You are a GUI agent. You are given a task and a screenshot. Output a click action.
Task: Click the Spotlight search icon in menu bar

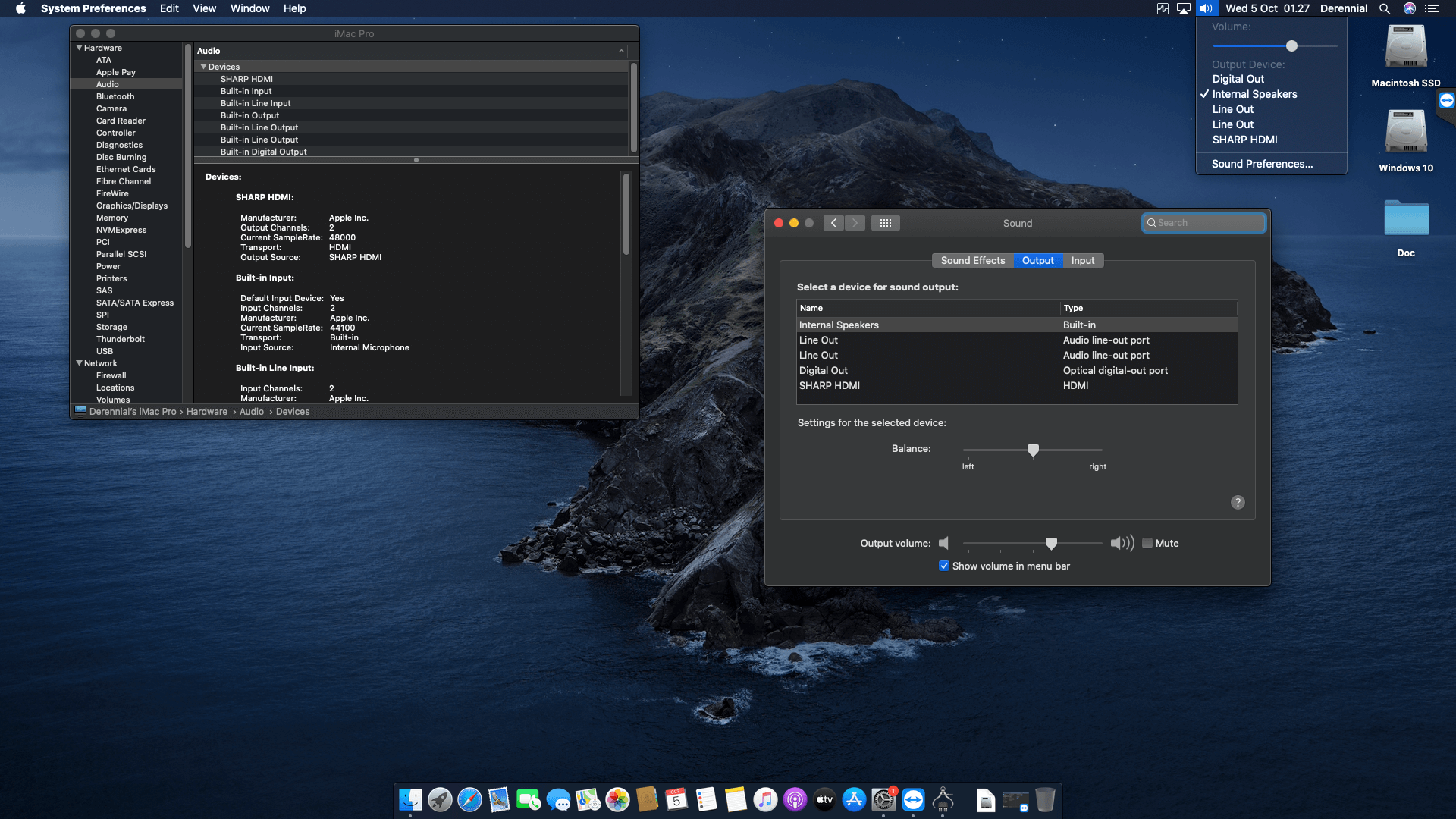1385,8
